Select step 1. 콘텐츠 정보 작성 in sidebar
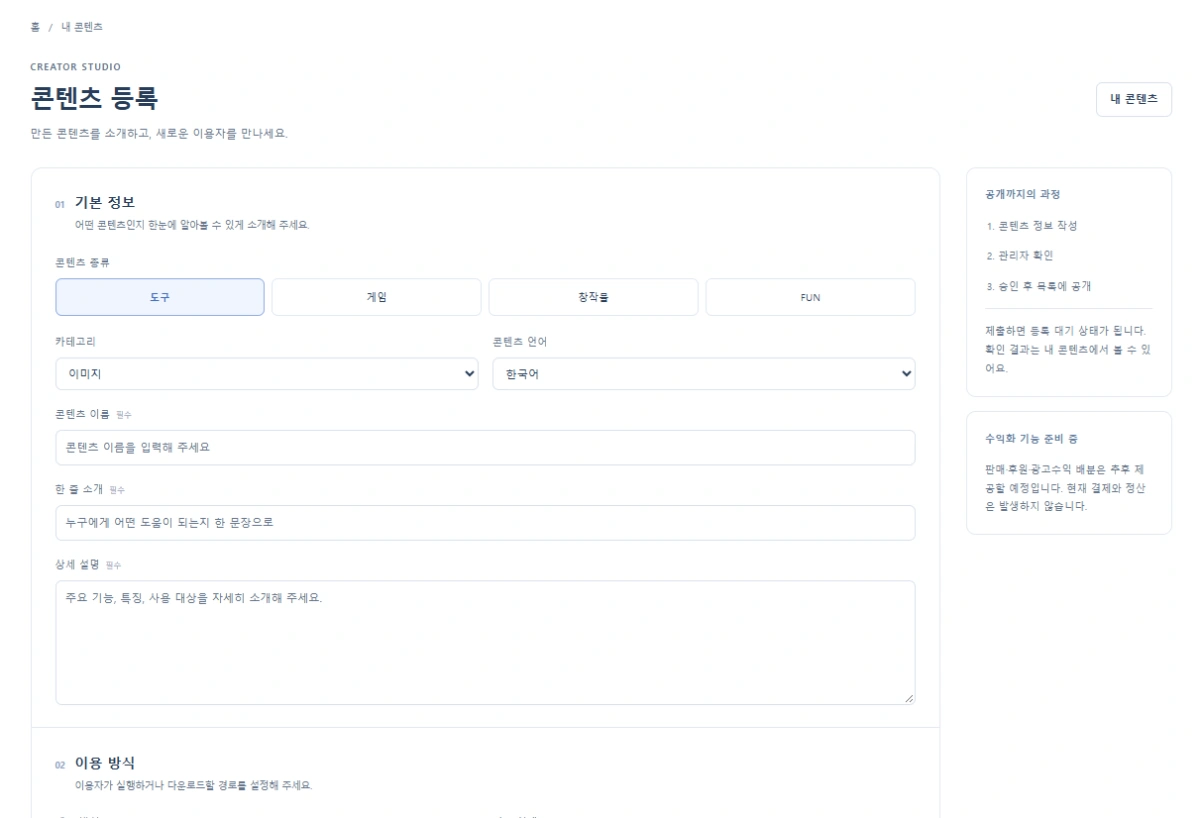The height and width of the screenshot is (818, 1200). point(1031,226)
